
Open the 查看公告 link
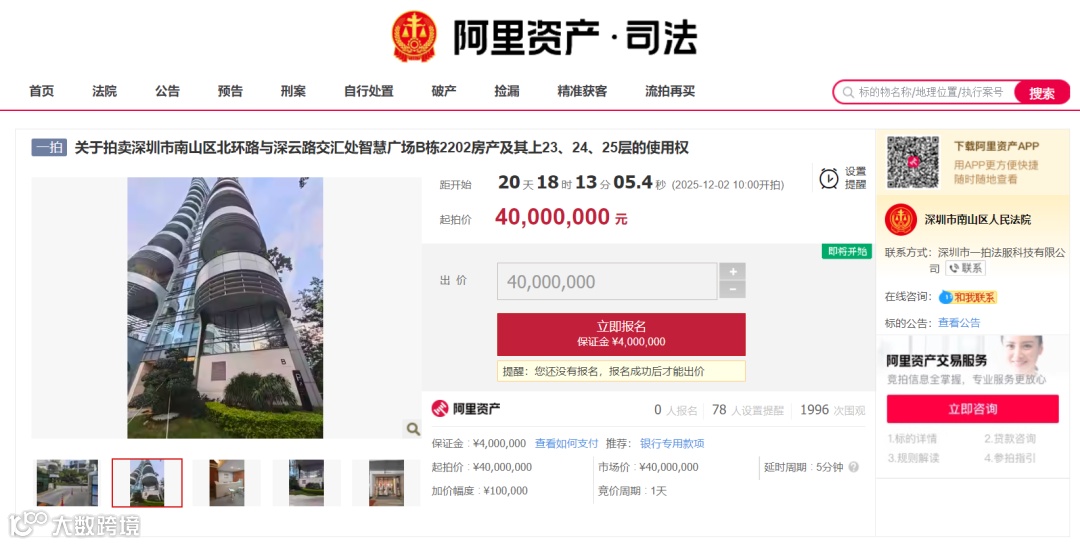[959, 322]
